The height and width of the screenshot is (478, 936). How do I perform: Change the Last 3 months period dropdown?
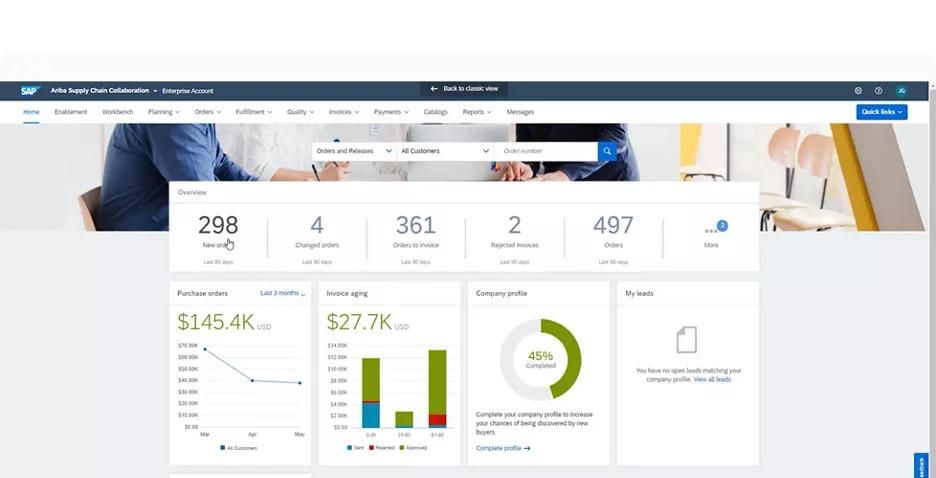click(283, 294)
